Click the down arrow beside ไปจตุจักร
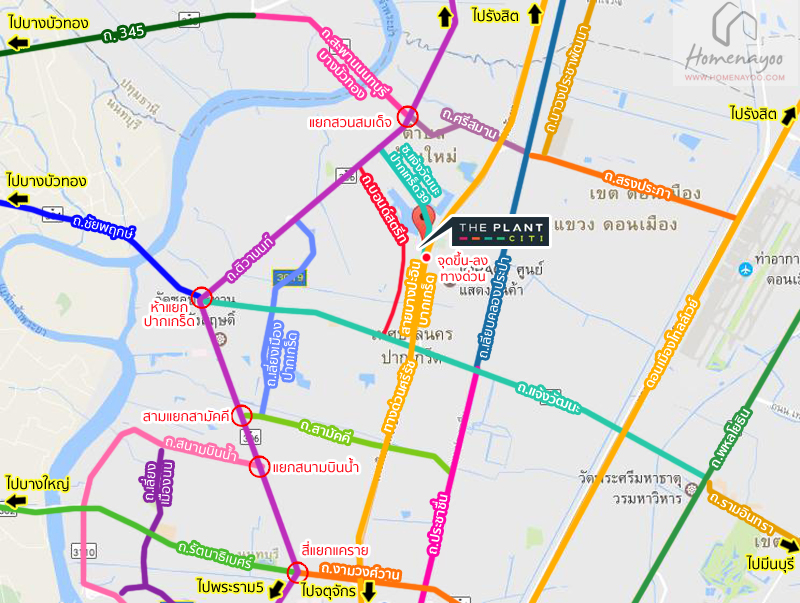Screen dimensions: 800x603 368,591
